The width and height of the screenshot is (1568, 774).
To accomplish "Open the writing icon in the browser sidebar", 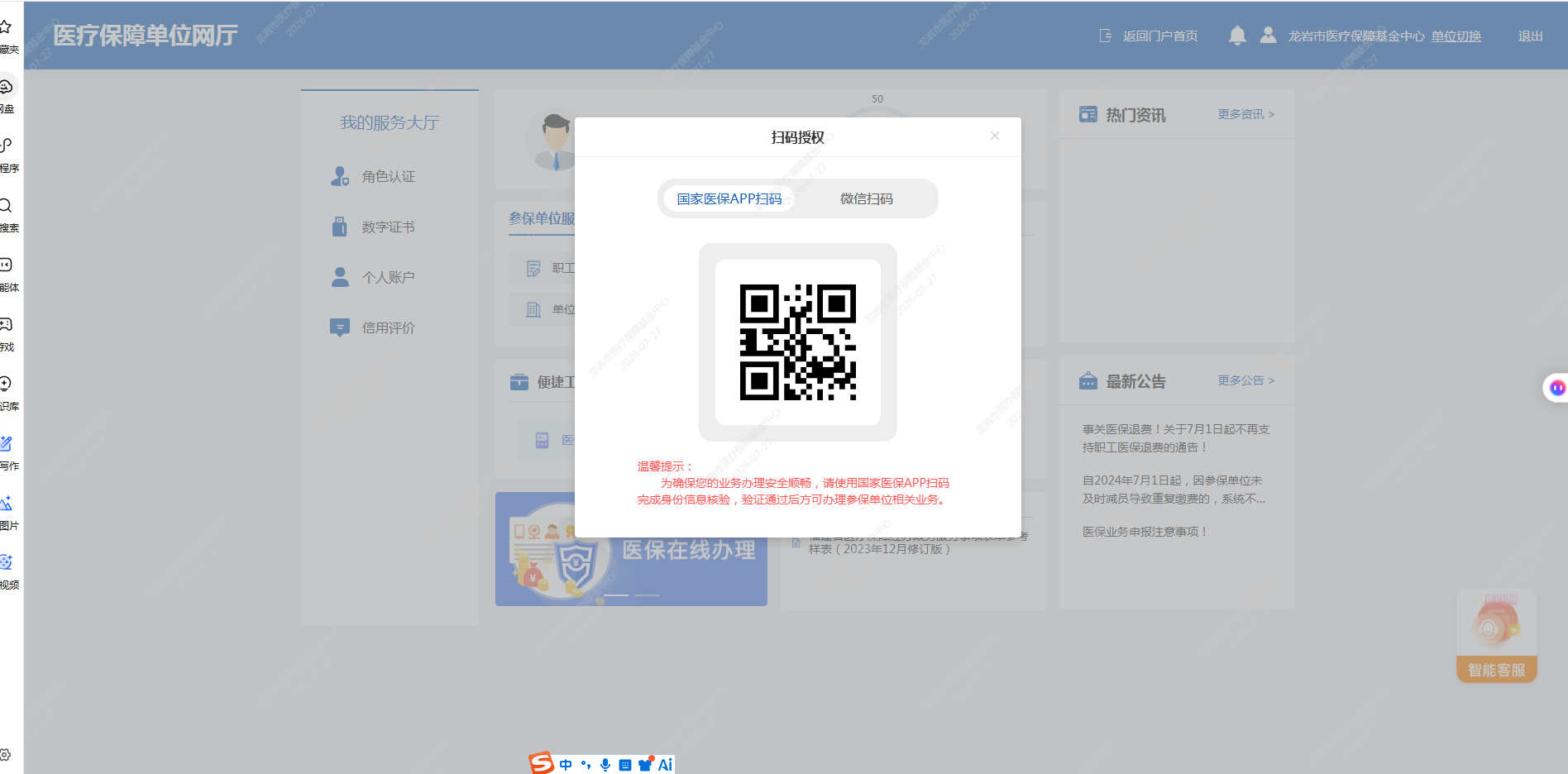I will coord(7,444).
